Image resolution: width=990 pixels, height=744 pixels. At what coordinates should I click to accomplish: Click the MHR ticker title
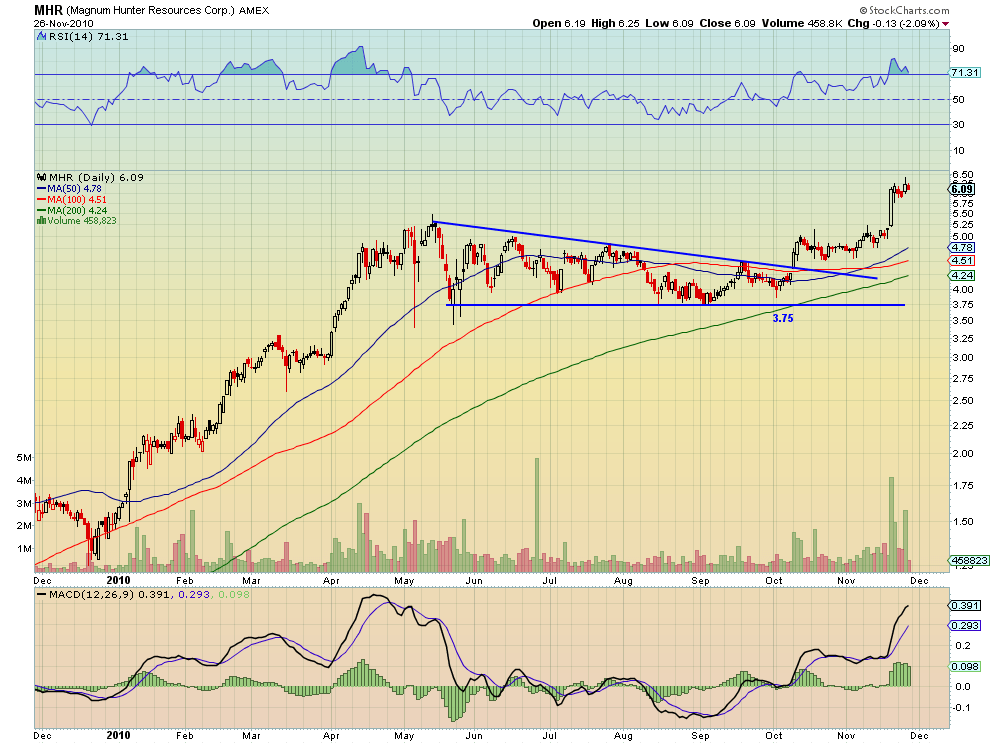(x=49, y=10)
